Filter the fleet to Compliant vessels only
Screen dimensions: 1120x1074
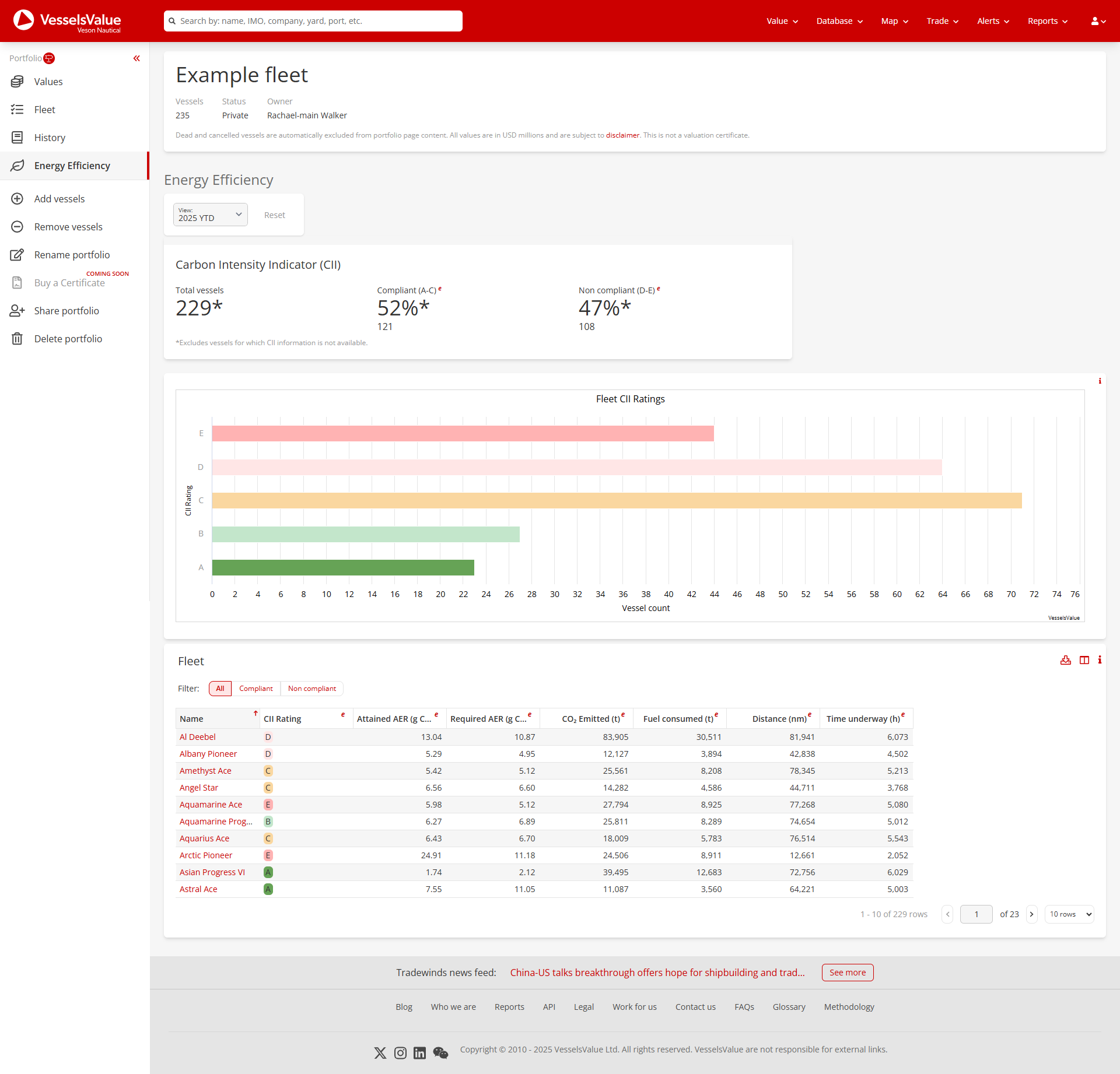click(x=256, y=688)
